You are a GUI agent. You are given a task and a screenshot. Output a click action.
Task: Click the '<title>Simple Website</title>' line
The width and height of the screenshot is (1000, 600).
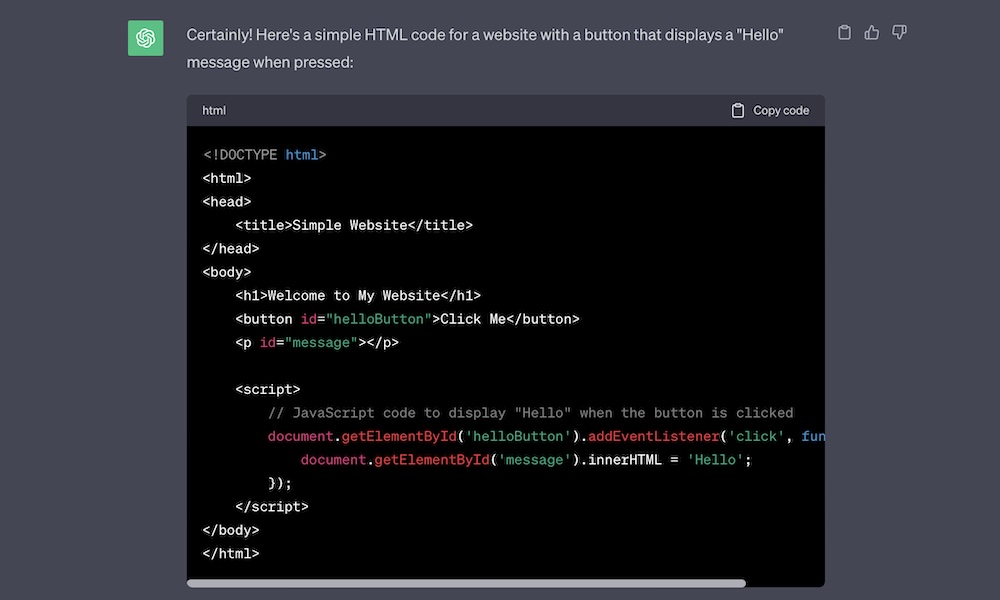(x=354, y=225)
